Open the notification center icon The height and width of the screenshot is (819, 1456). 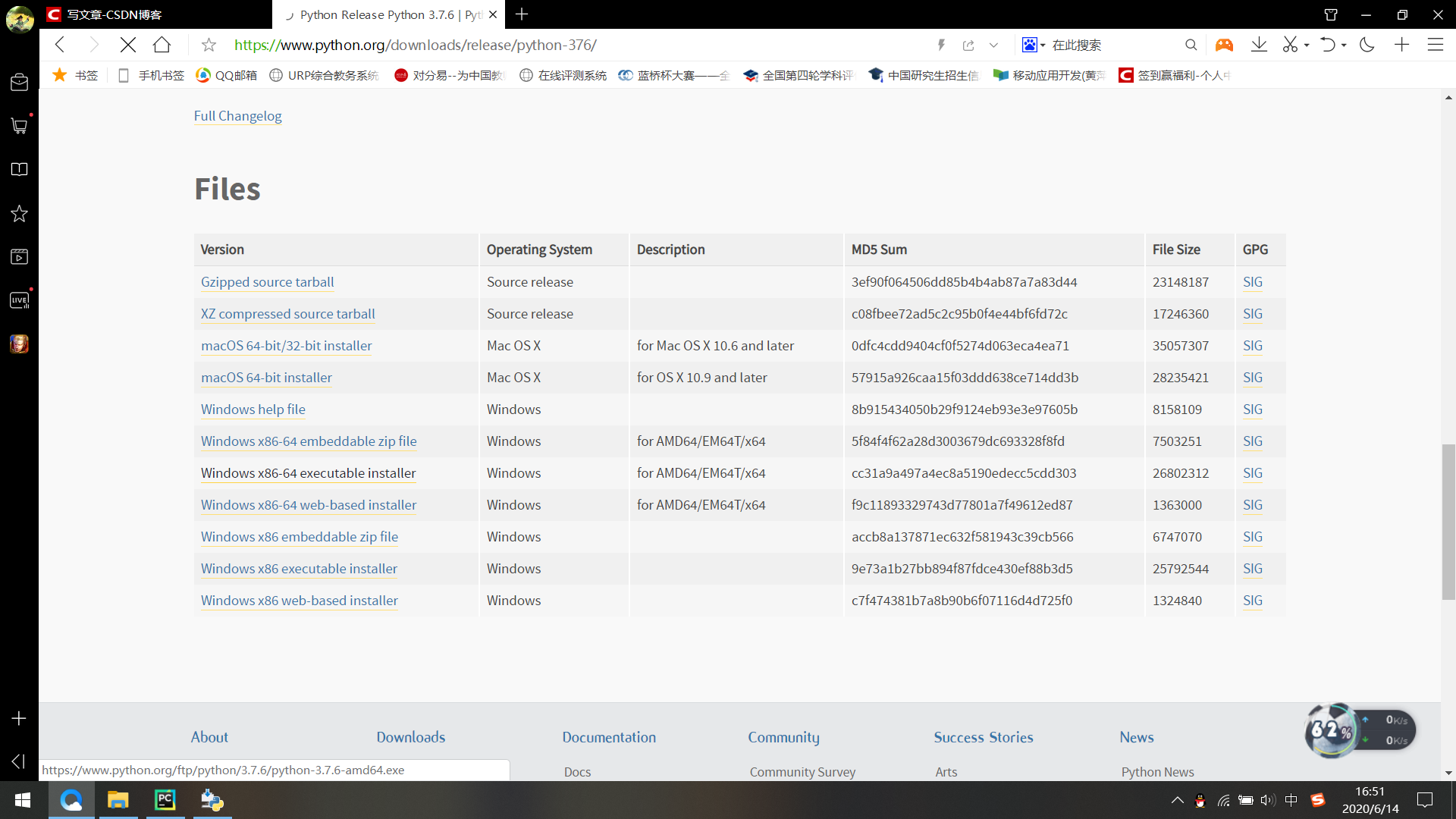(x=1425, y=800)
